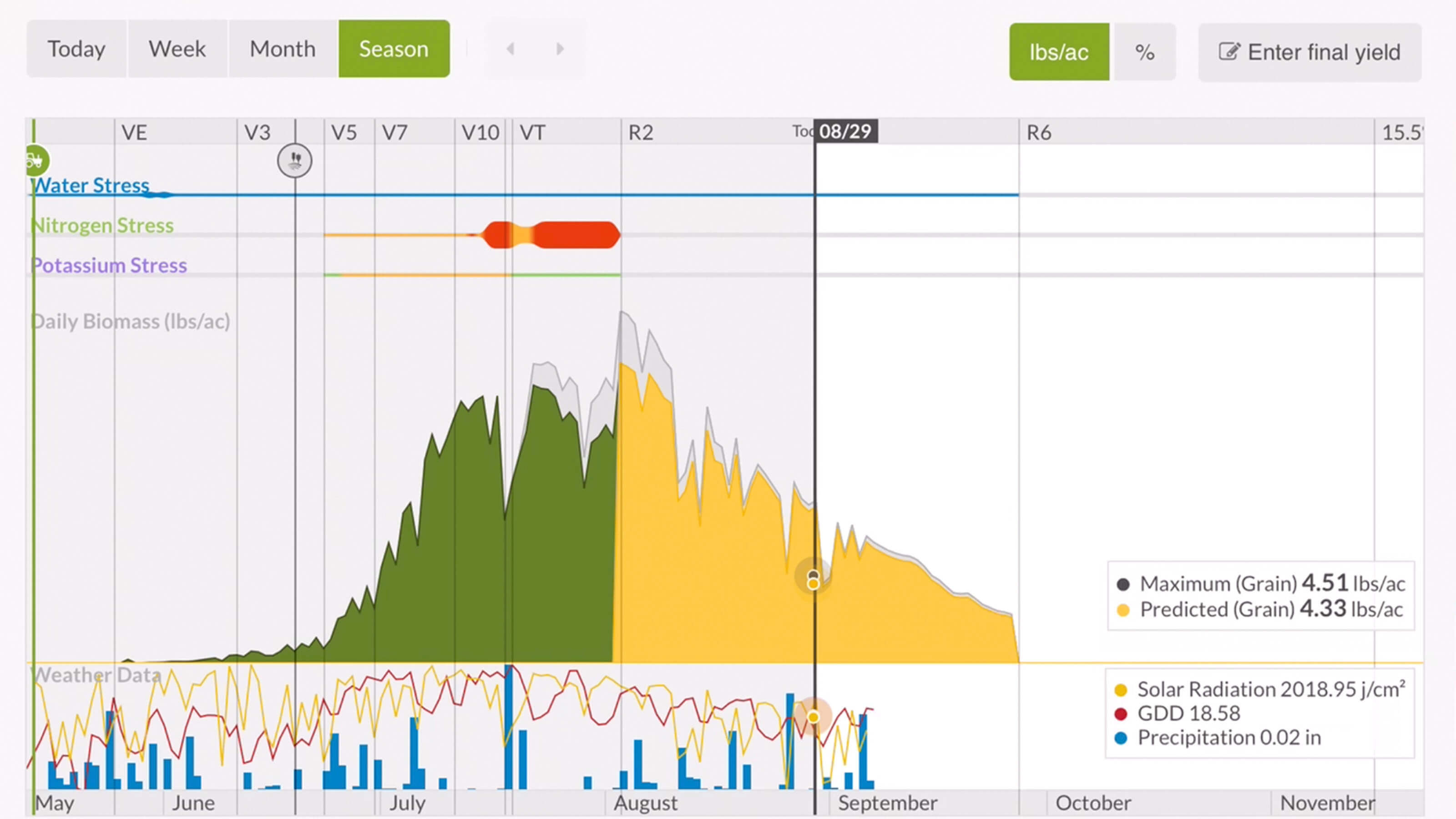This screenshot has height=819, width=1456.
Task: Switch units to percent
Action: point(1144,52)
